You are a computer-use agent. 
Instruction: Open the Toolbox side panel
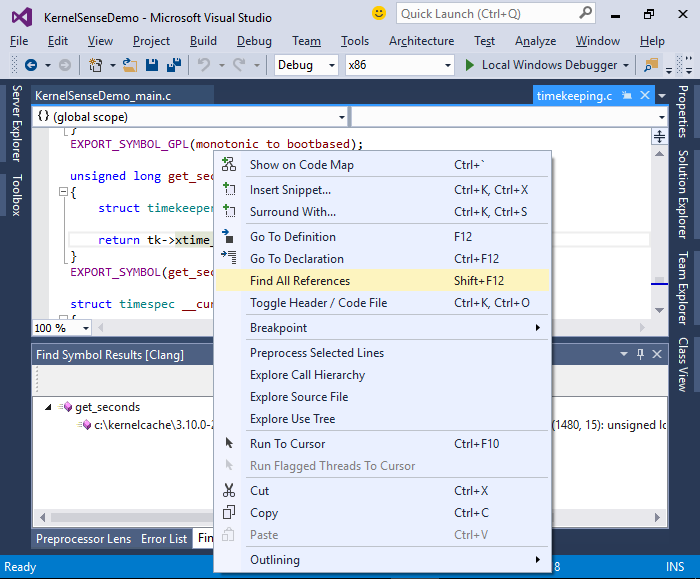(x=17, y=195)
